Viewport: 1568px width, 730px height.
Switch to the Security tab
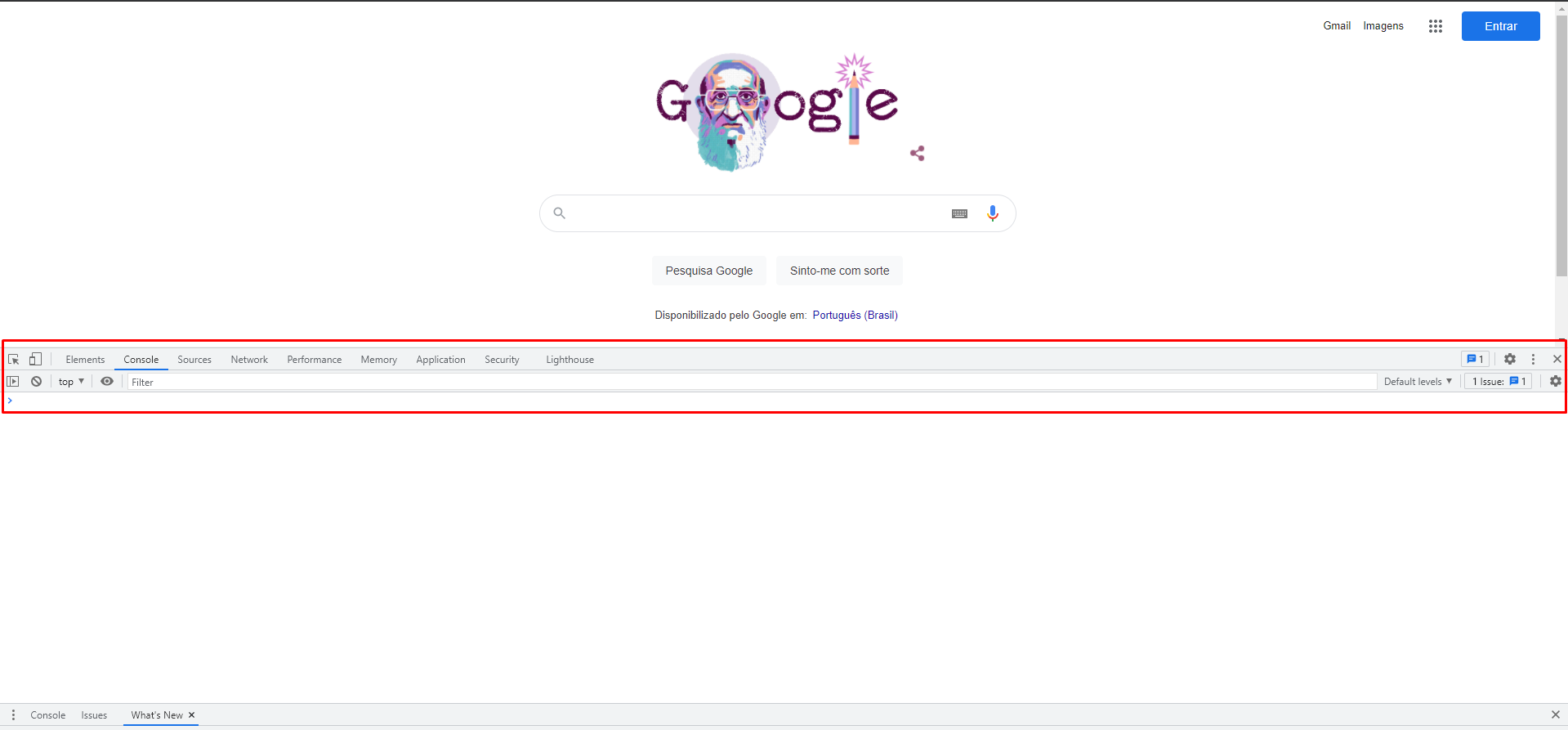pyautogui.click(x=502, y=359)
